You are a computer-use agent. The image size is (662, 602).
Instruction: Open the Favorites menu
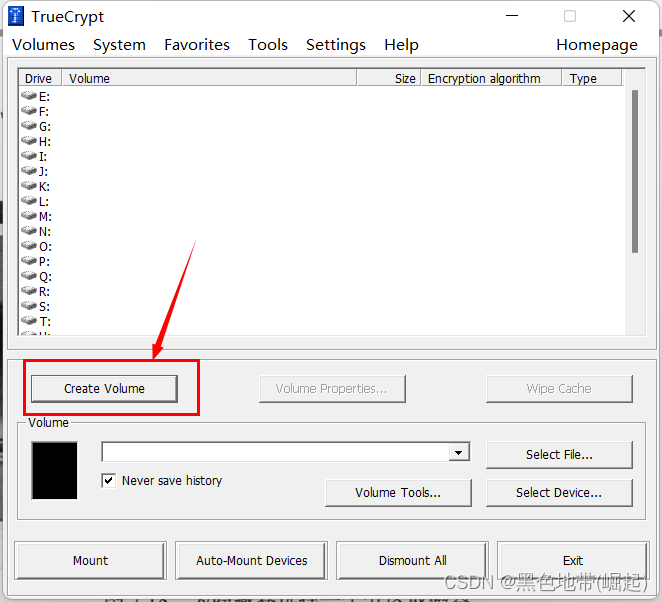coord(197,45)
